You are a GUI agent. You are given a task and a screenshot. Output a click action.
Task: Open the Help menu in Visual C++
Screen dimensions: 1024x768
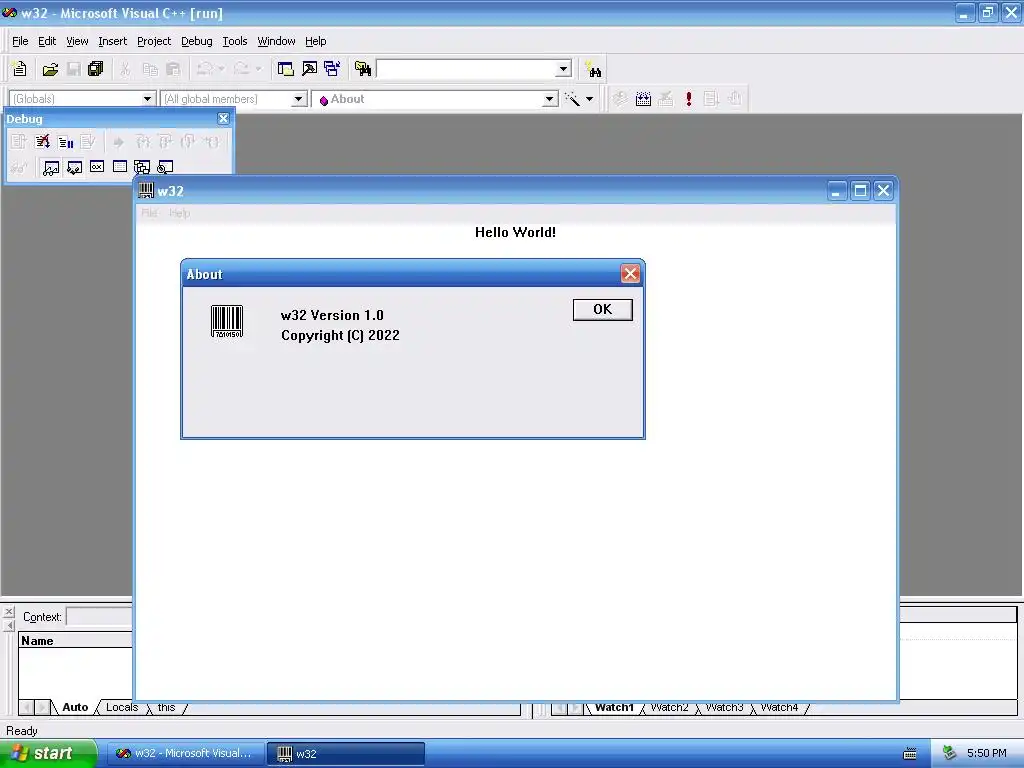pyautogui.click(x=315, y=41)
